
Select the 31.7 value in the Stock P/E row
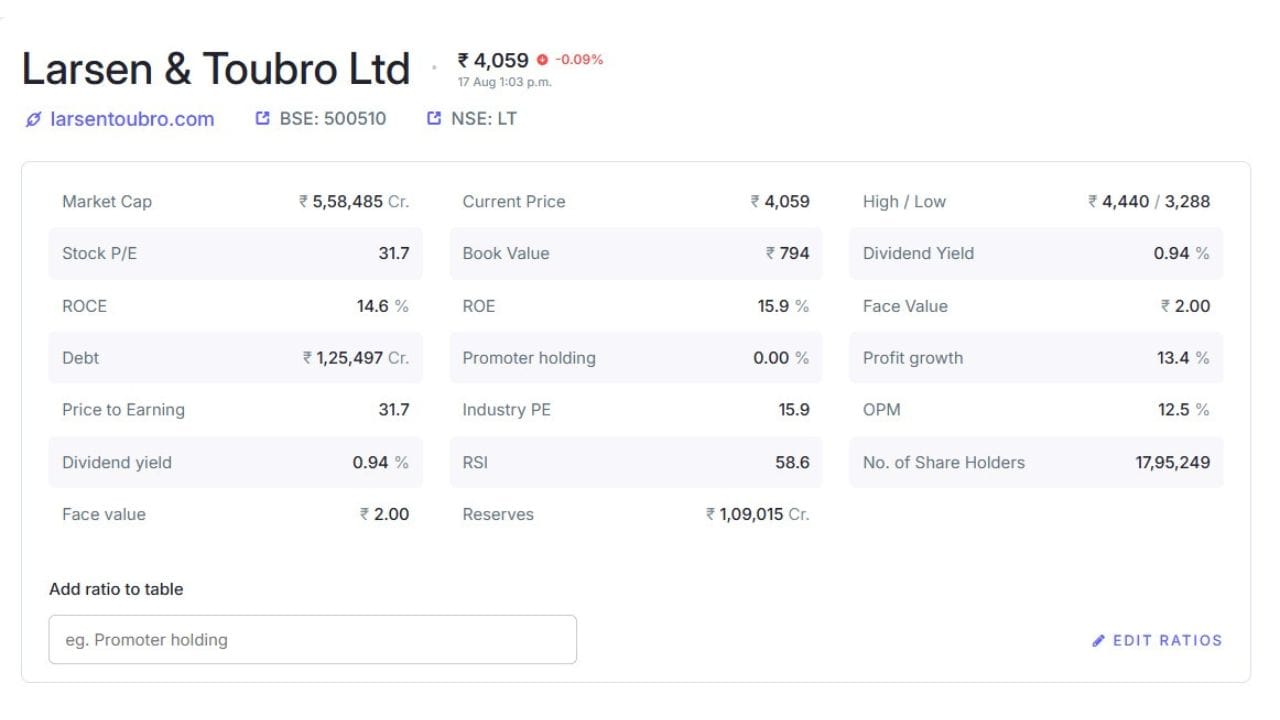(x=394, y=254)
